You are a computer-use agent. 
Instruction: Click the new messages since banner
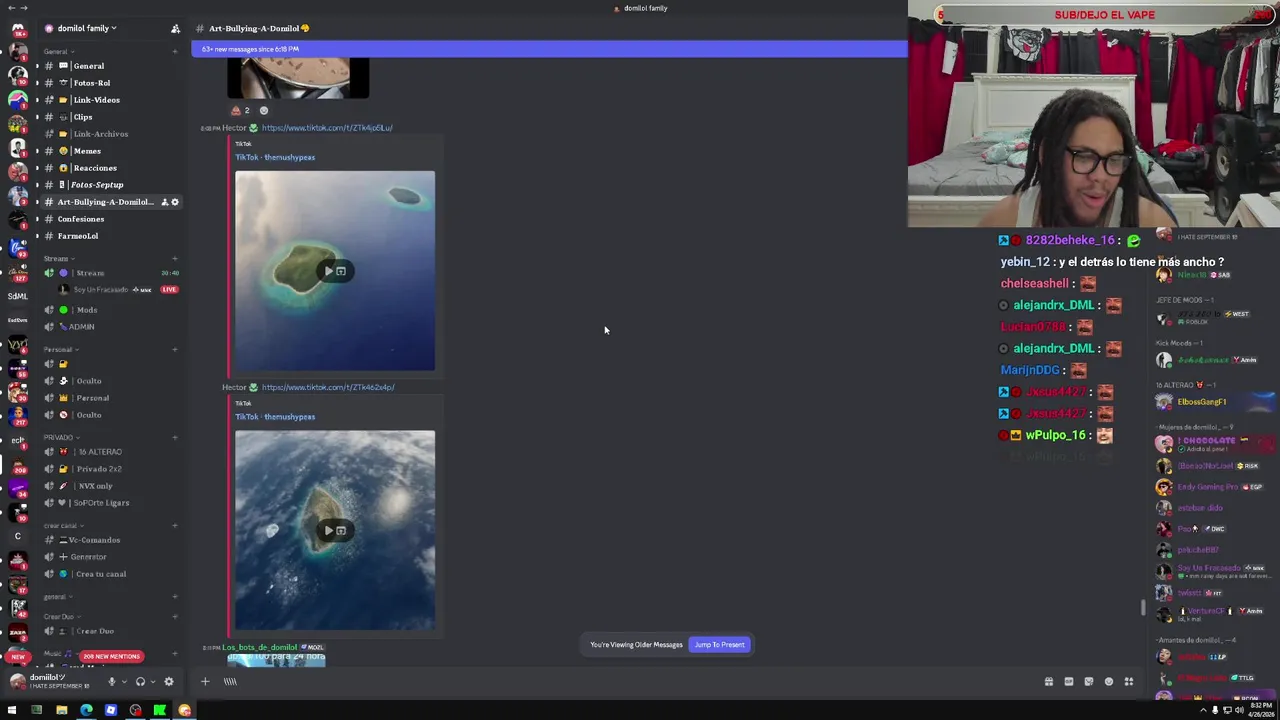549,49
